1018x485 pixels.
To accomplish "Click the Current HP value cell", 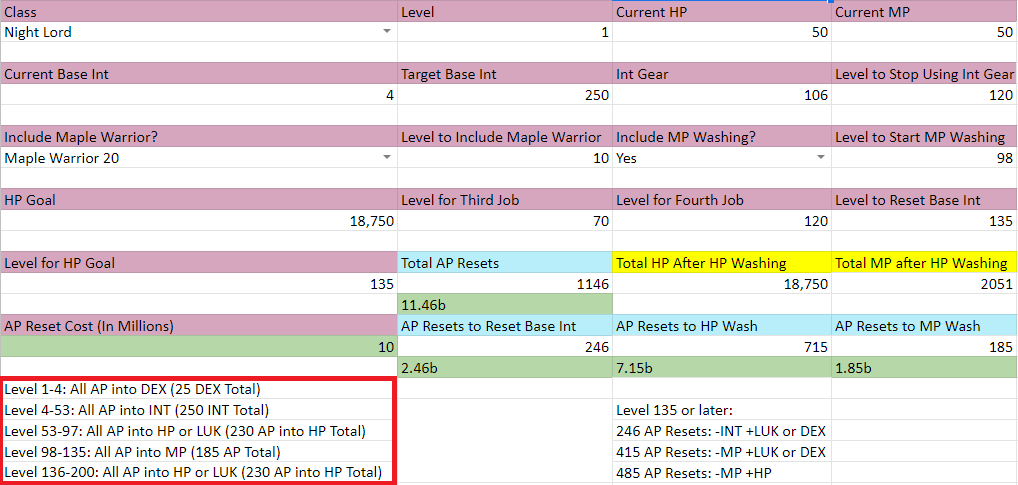I will (721, 33).
